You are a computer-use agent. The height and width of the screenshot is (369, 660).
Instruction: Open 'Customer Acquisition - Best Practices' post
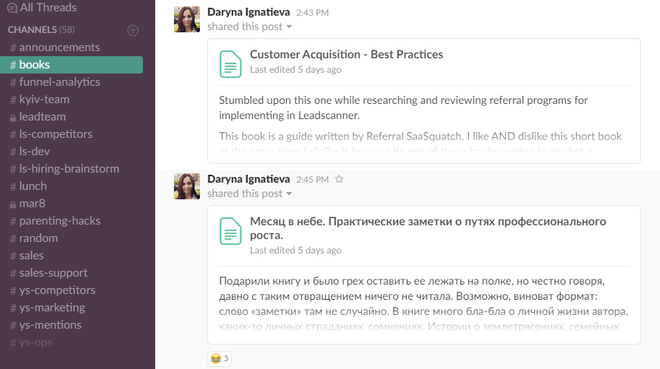tap(346, 55)
